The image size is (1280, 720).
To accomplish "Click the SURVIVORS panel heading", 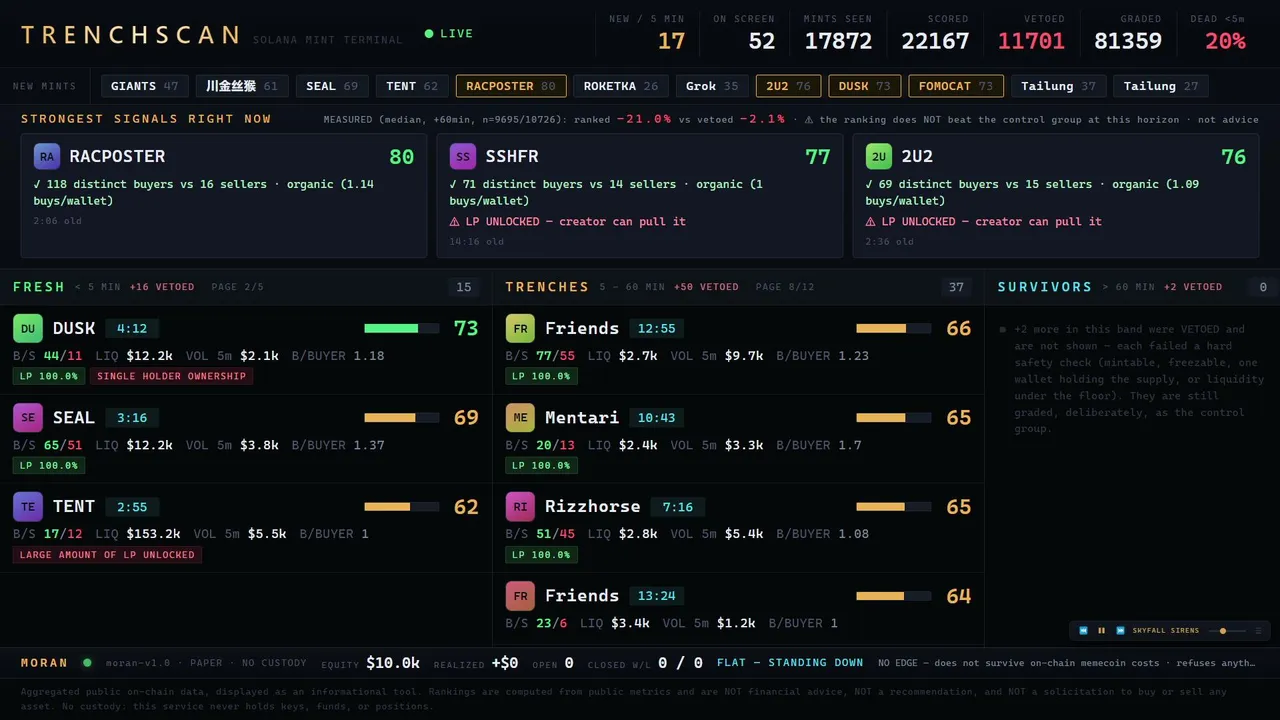I will tap(1045, 287).
